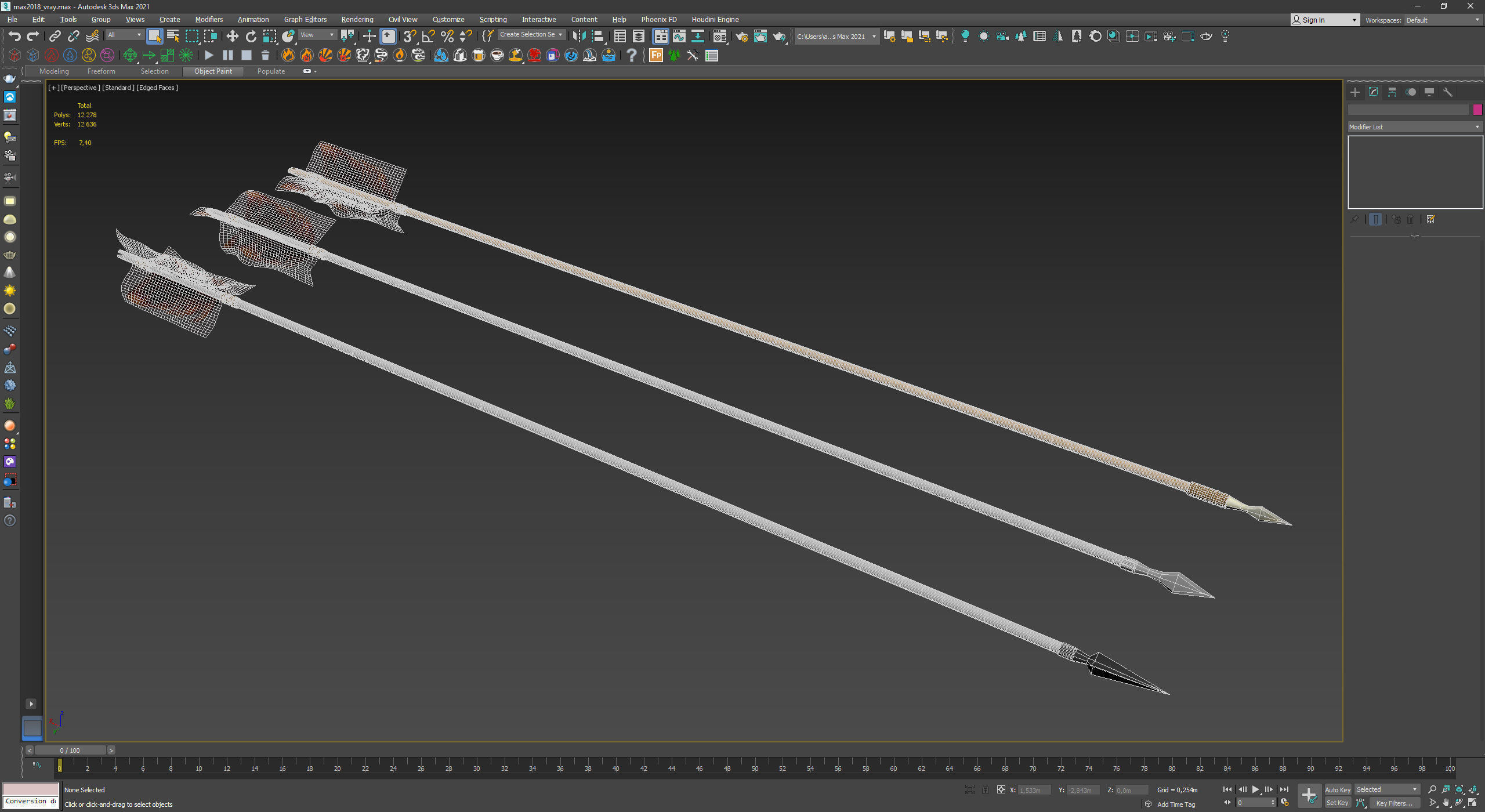Click the pink object color swatch
Viewport: 1485px width, 812px height.
point(1477,110)
